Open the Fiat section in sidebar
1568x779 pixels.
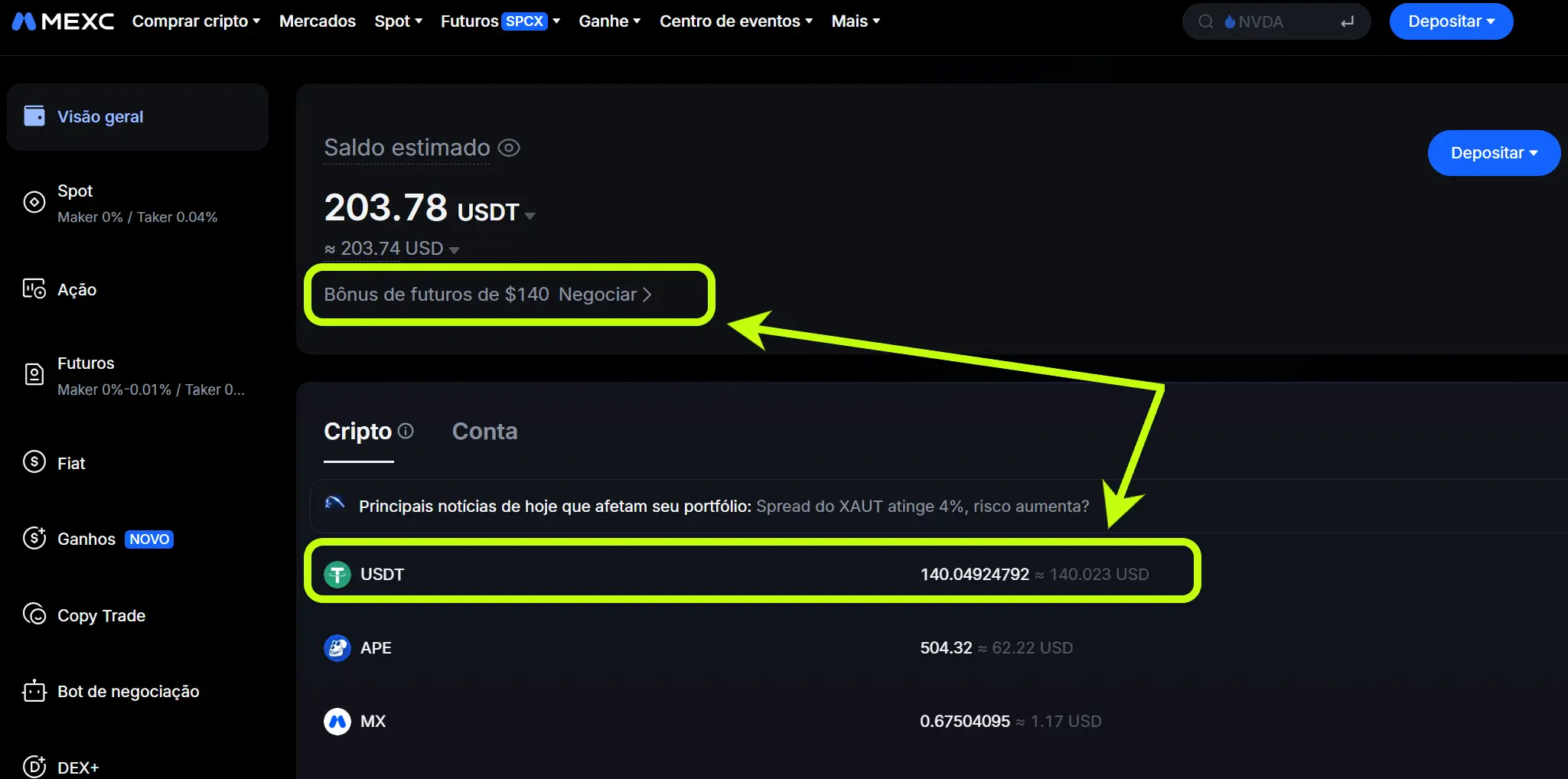click(71, 463)
